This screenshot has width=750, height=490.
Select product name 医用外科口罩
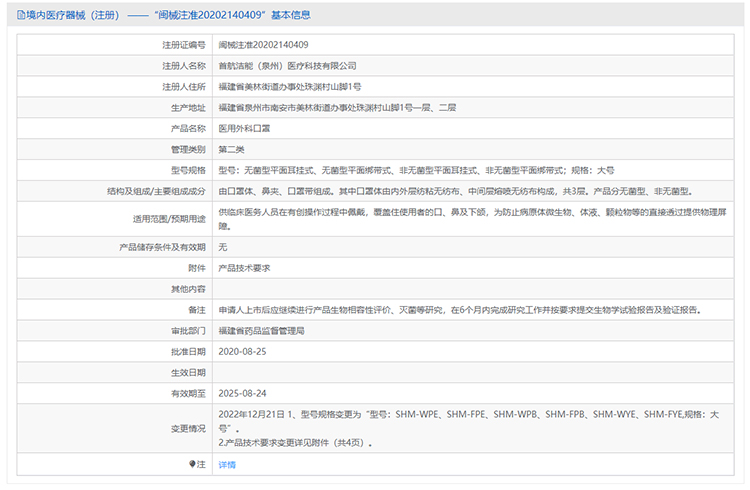click(x=243, y=129)
